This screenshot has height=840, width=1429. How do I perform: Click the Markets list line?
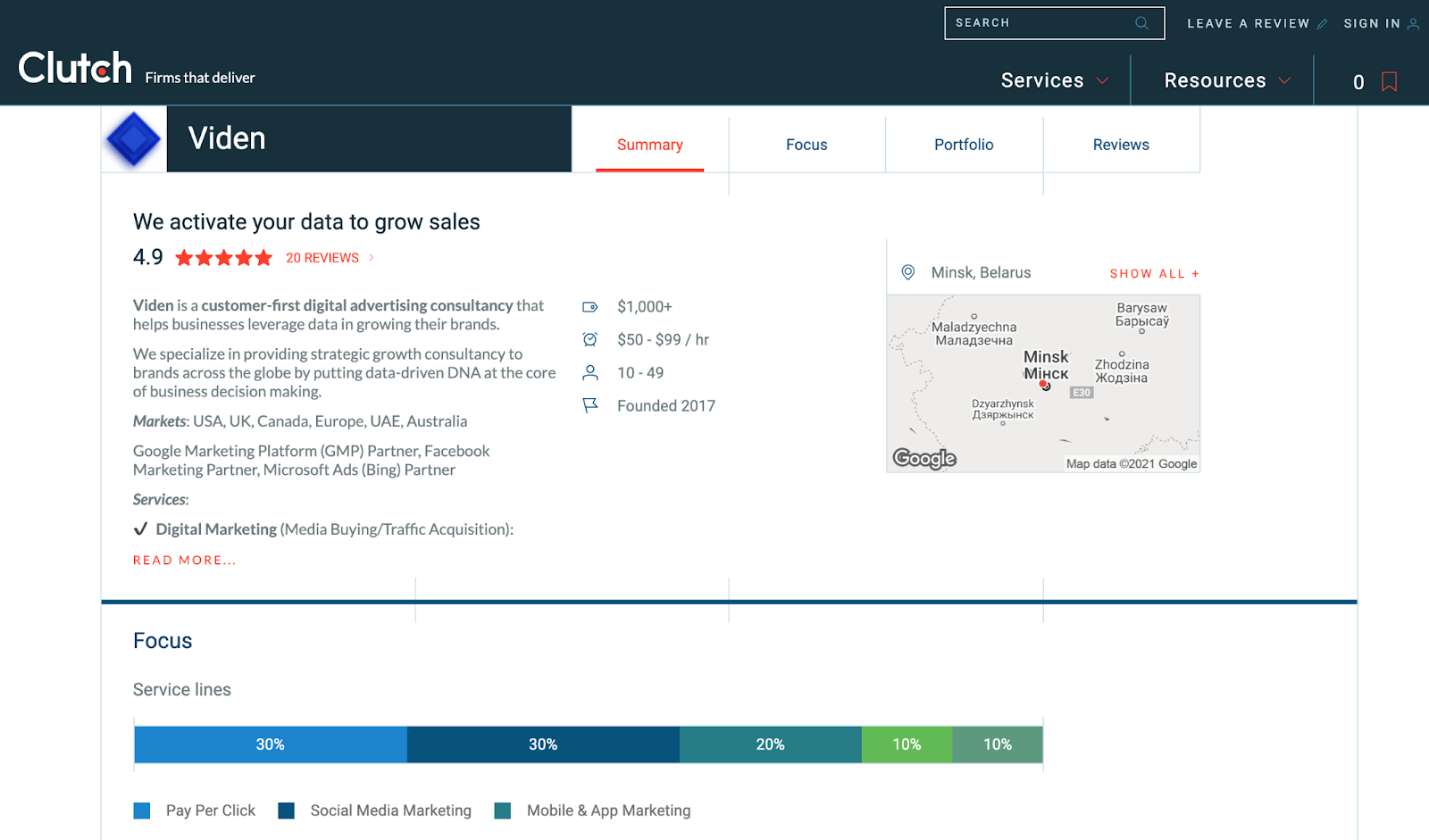300,421
